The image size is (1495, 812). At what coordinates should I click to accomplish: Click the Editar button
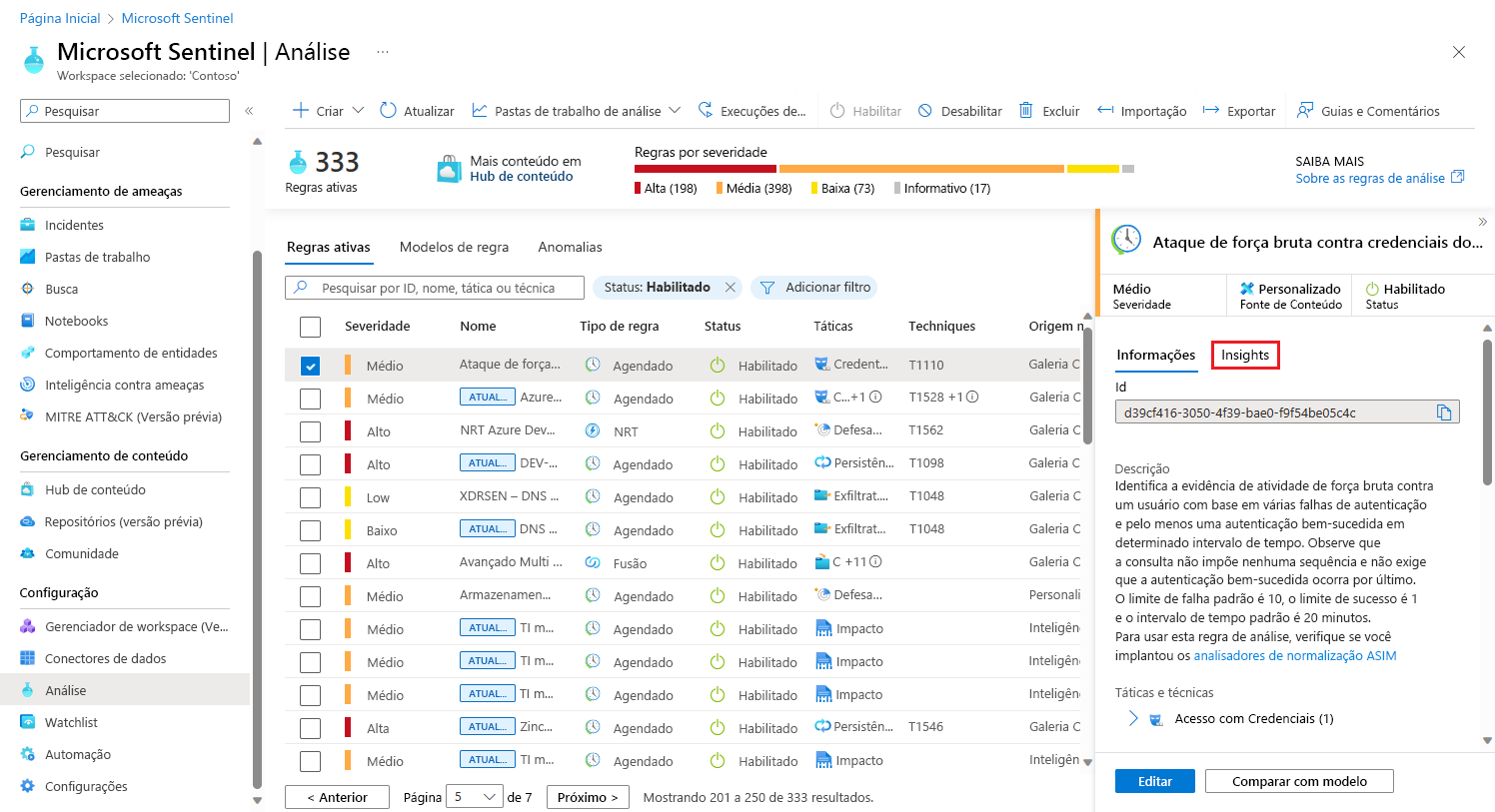pyautogui.click(x=1155, y=781)
